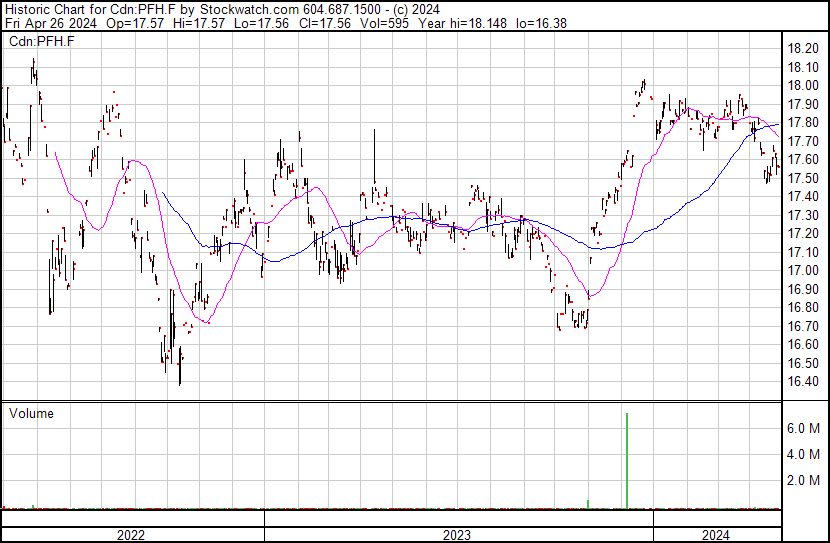
Task: Click the tall green volume spike bar
Action: [x=627, y=460]
